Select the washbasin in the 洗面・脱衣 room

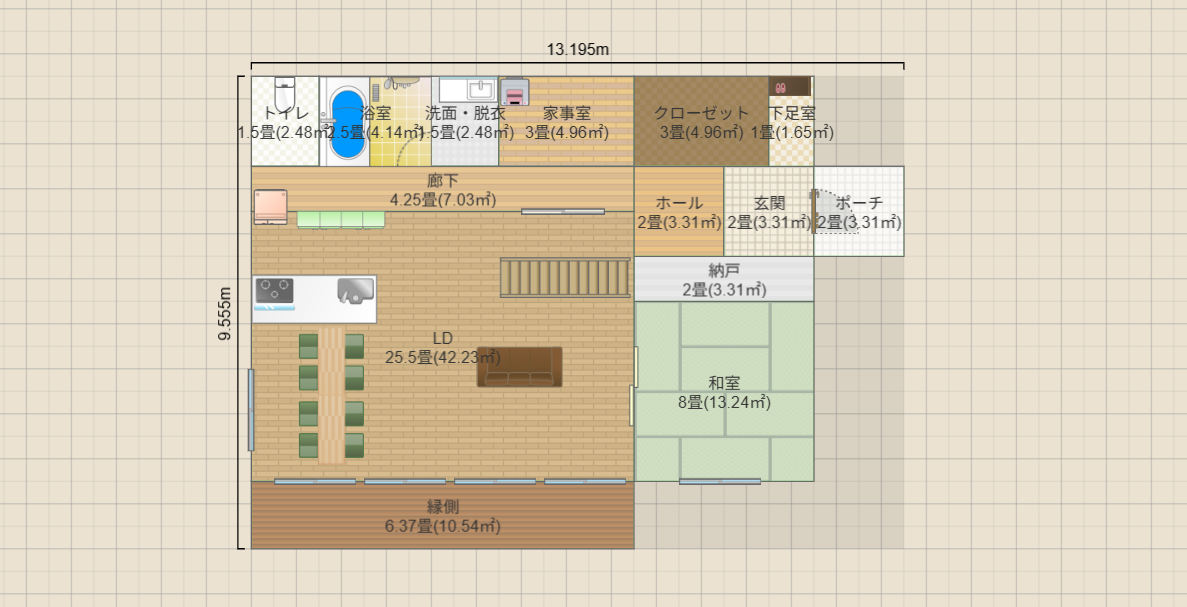pyautogui.click(x=467, y=90)
